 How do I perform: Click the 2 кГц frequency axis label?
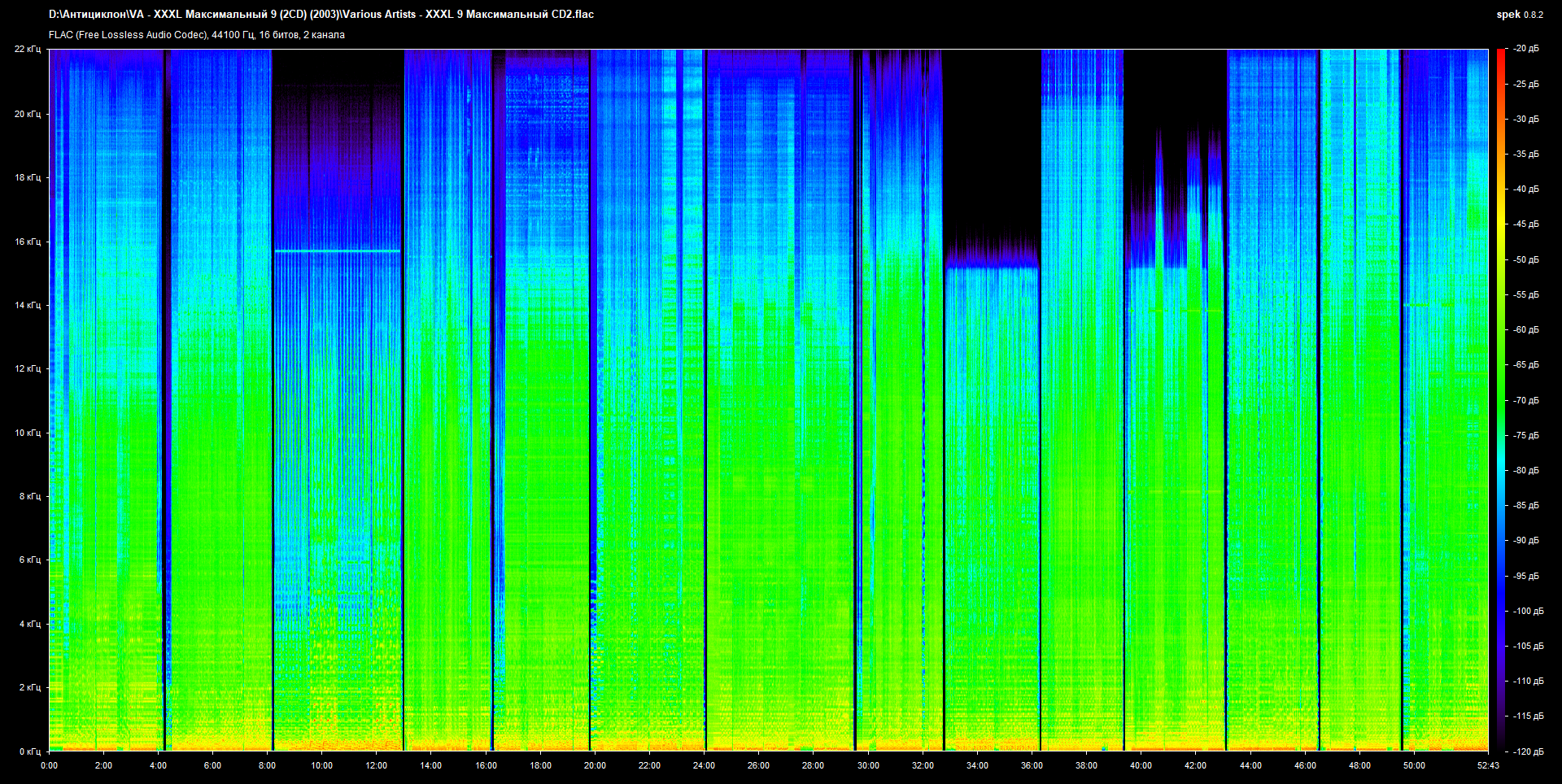tap(29, 687)
